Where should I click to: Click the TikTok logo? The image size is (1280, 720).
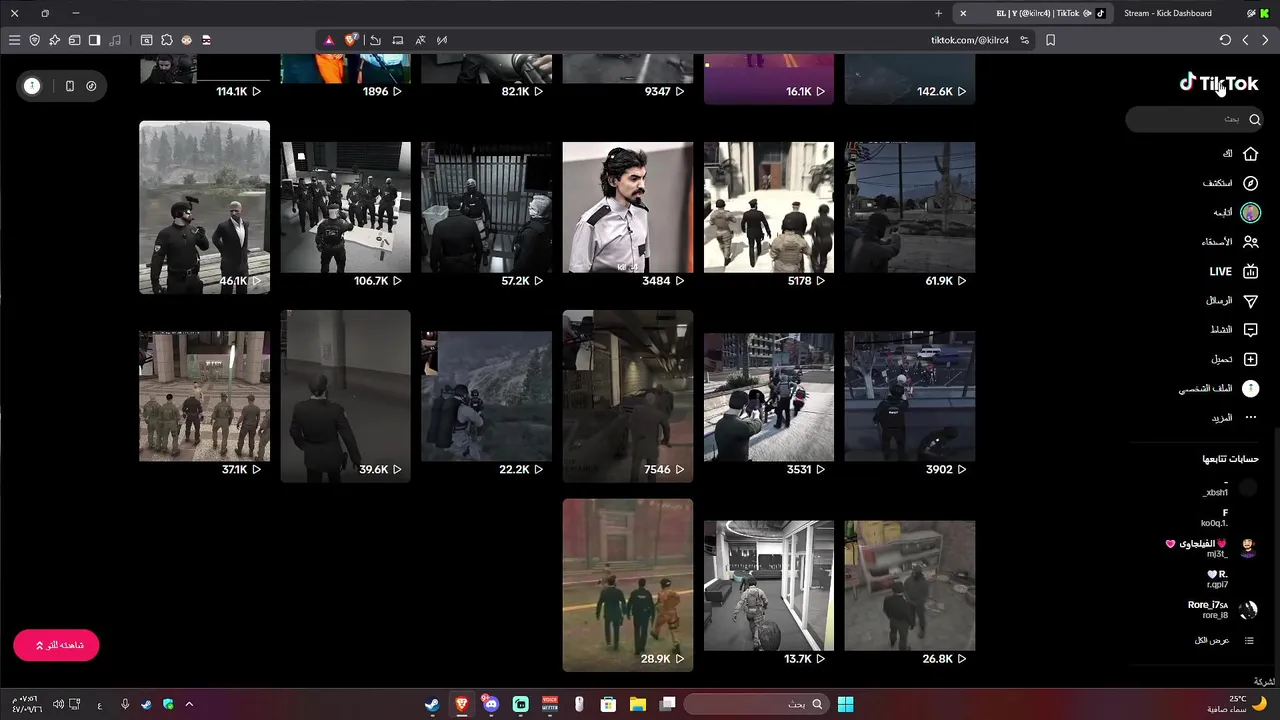(1218, 83)
